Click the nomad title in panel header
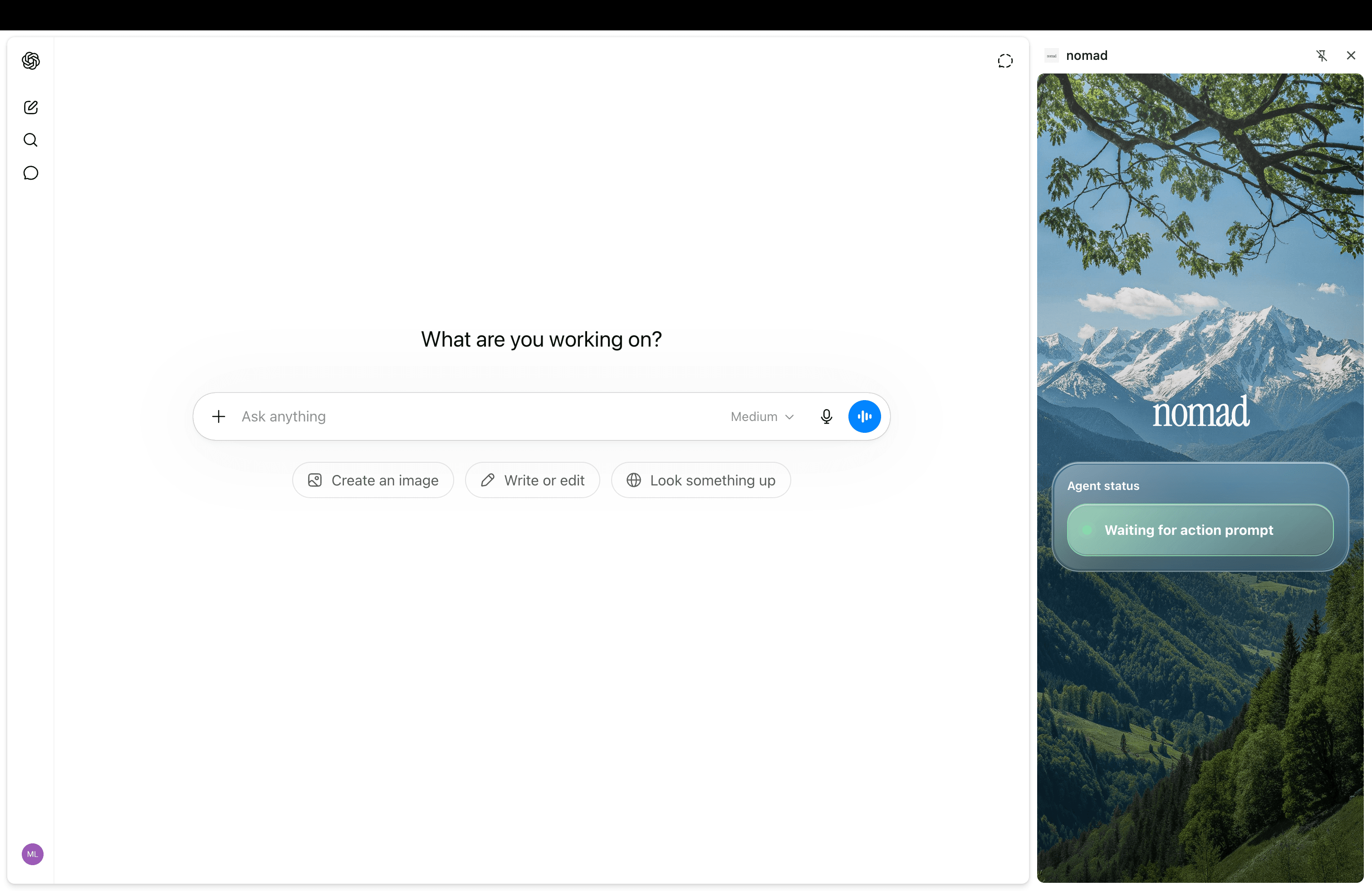This screenshot has height=891, width=1372. [x=1087, y=55]
